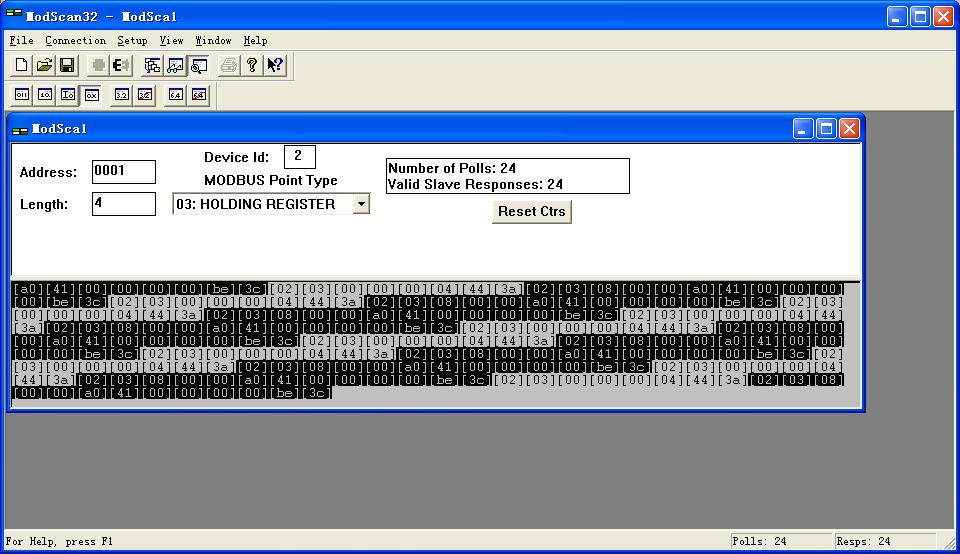The image size is (960, 554).
Task: Click the Length input field
Action: coord(124,204)
